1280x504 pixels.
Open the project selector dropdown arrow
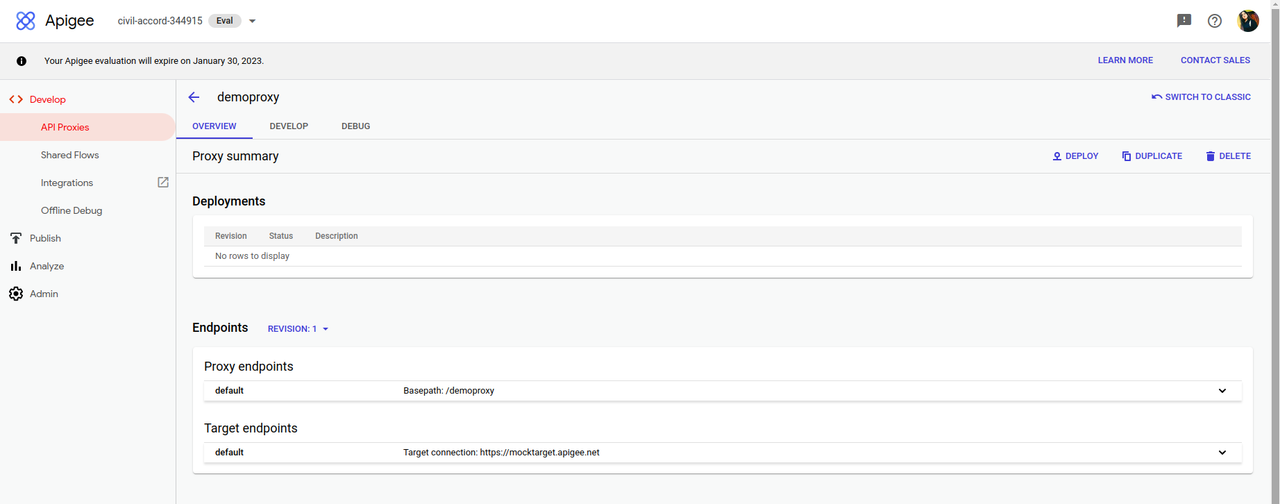coord(252,21)
